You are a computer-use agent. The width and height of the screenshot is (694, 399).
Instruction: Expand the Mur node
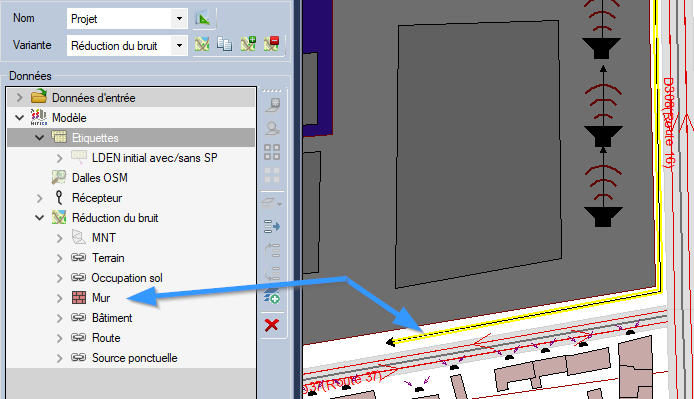point(59,298)
